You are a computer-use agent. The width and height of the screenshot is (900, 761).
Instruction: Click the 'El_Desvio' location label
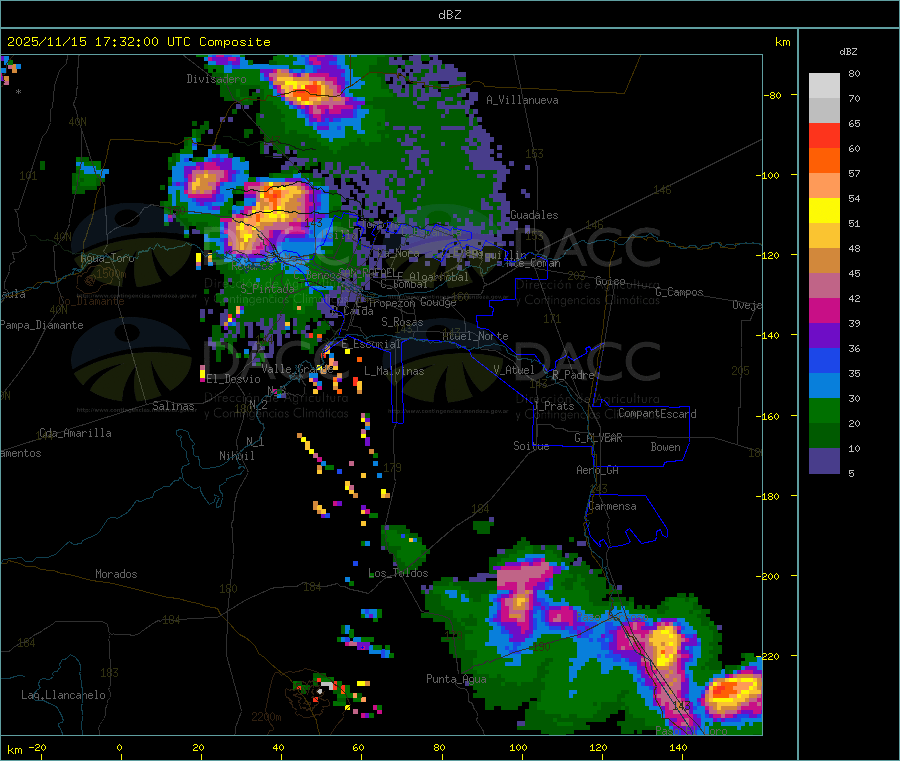tap(234, 379)
